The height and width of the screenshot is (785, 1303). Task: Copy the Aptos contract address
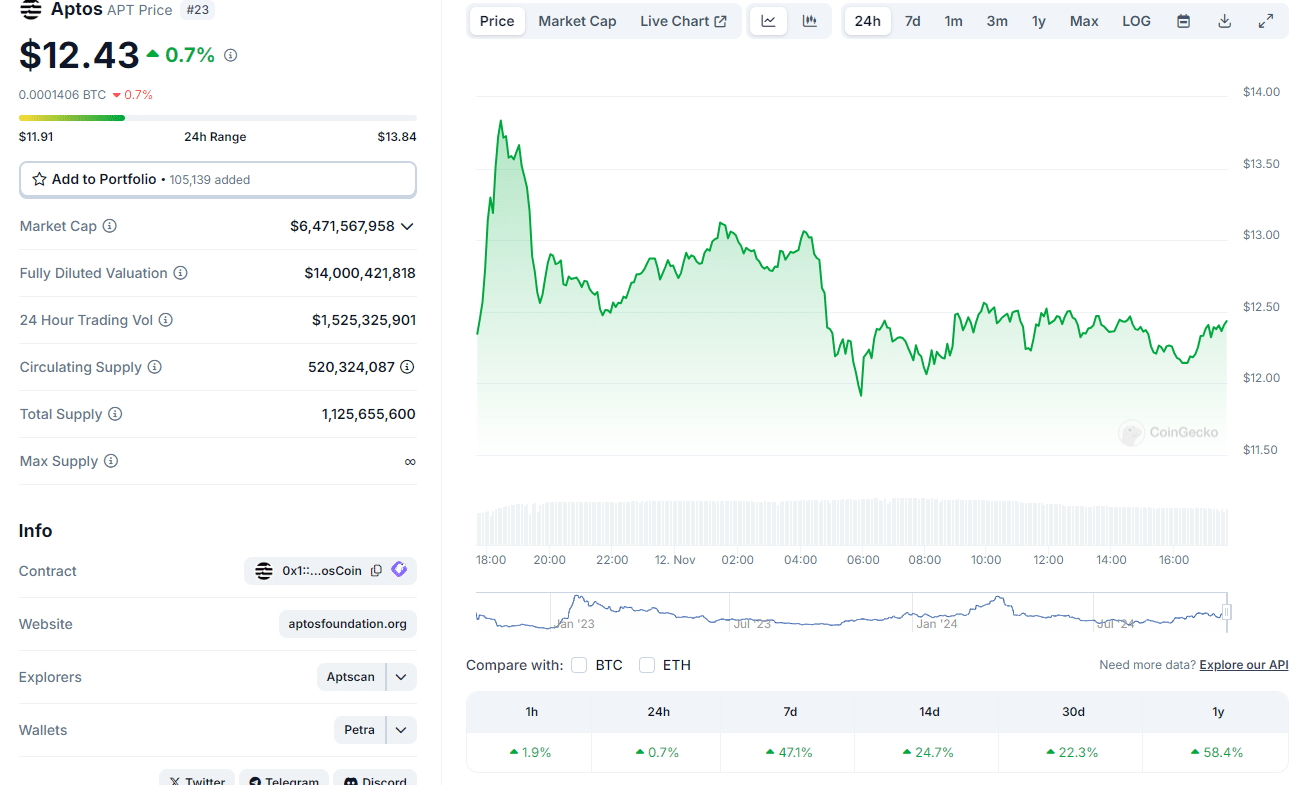376,571
